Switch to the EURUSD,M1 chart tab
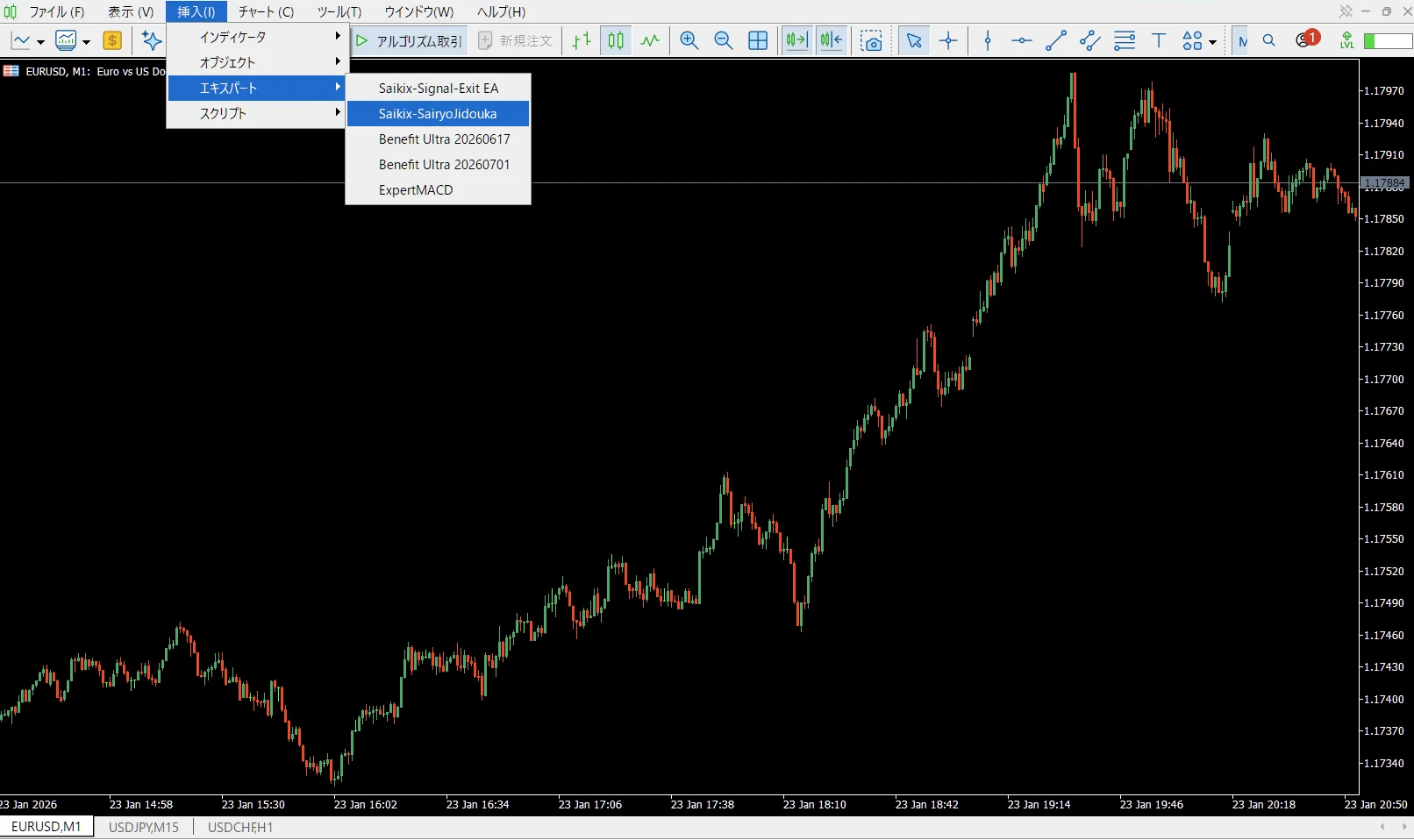This screenshot has width=1414, height=840. point(46,827)
